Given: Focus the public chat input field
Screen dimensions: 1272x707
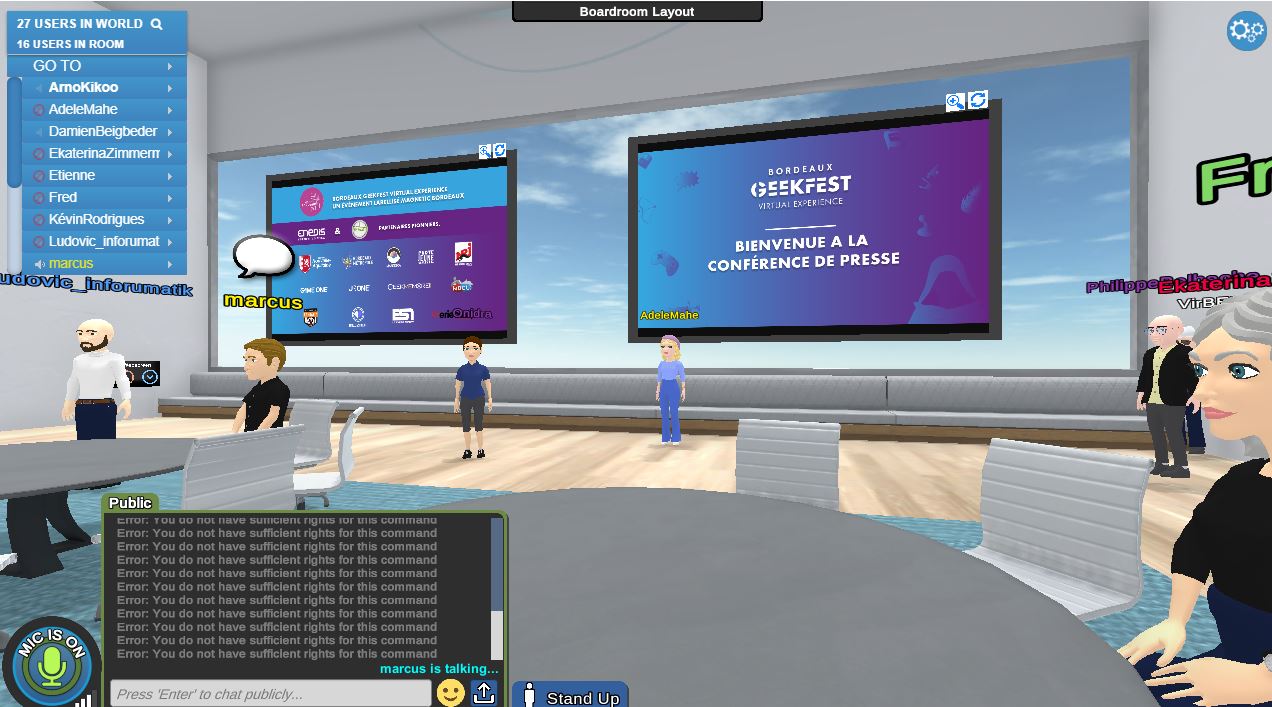Looking at the screenshot, I should [x=270, y=693].
